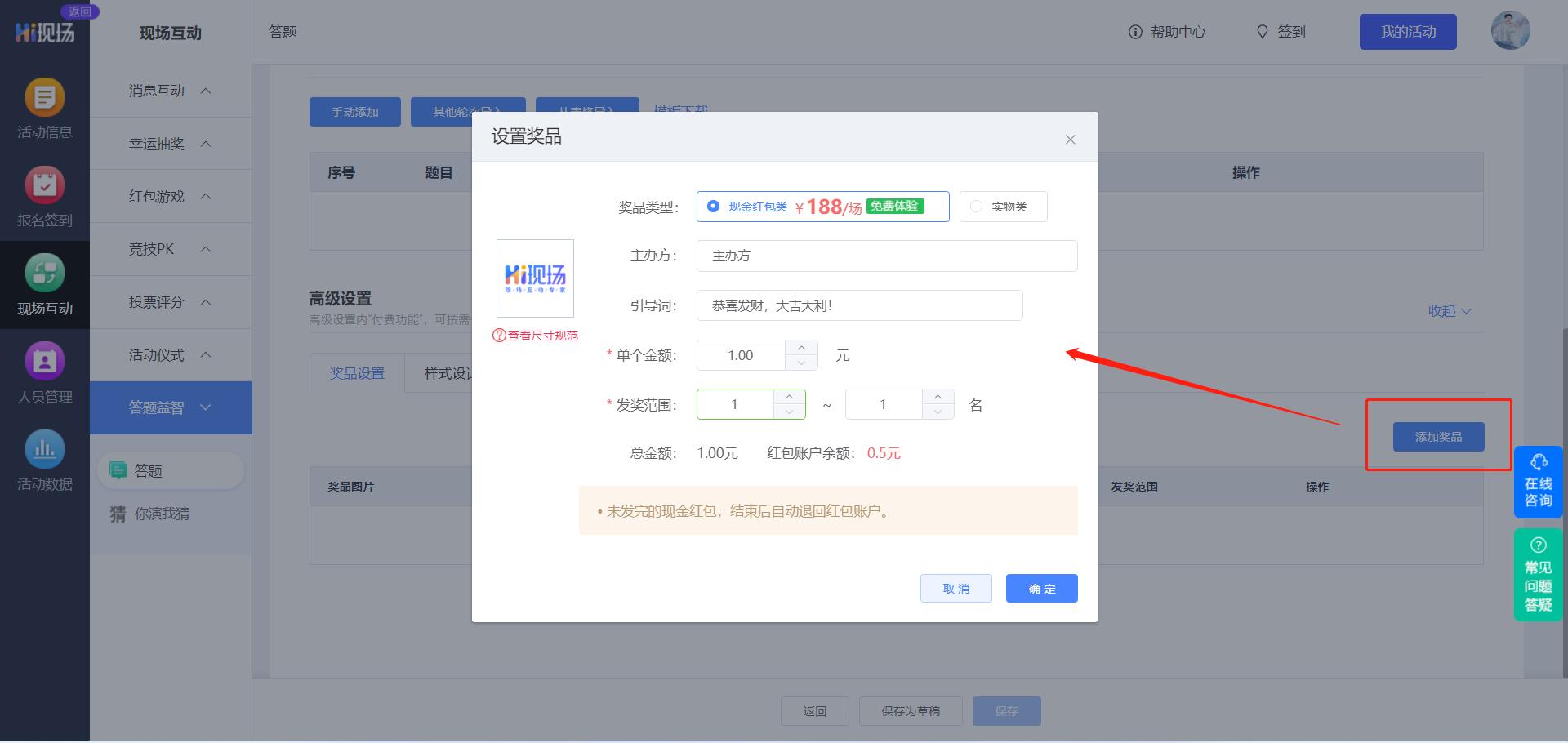Increment 单个金额 with the stepper arrow

[801, 349]
